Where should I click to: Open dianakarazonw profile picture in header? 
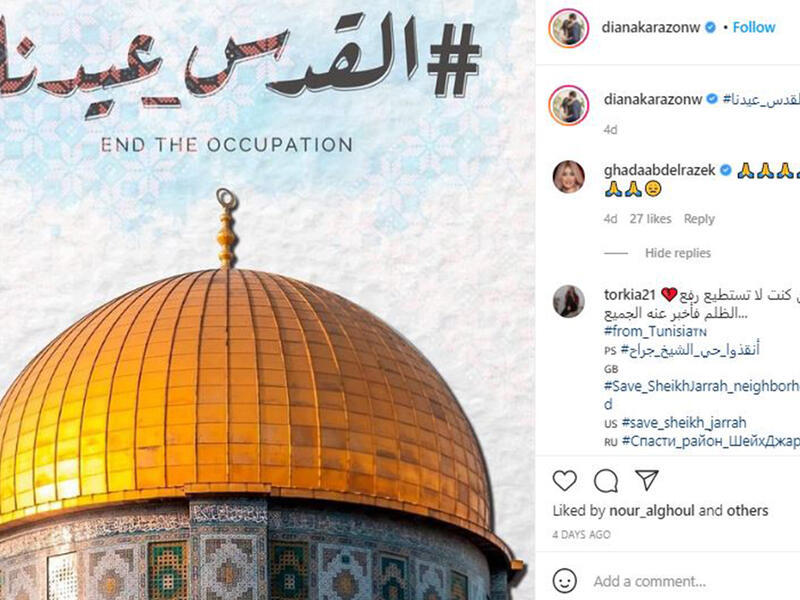569,28
